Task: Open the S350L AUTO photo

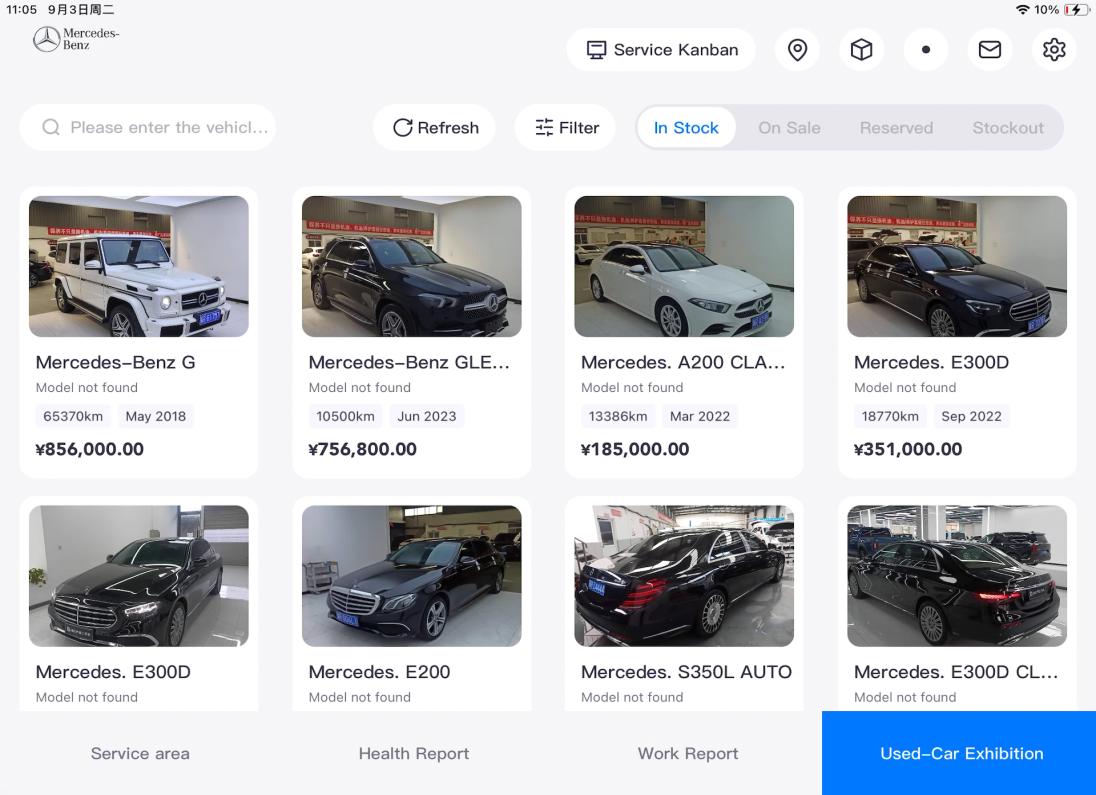Action: click(684, 576)
